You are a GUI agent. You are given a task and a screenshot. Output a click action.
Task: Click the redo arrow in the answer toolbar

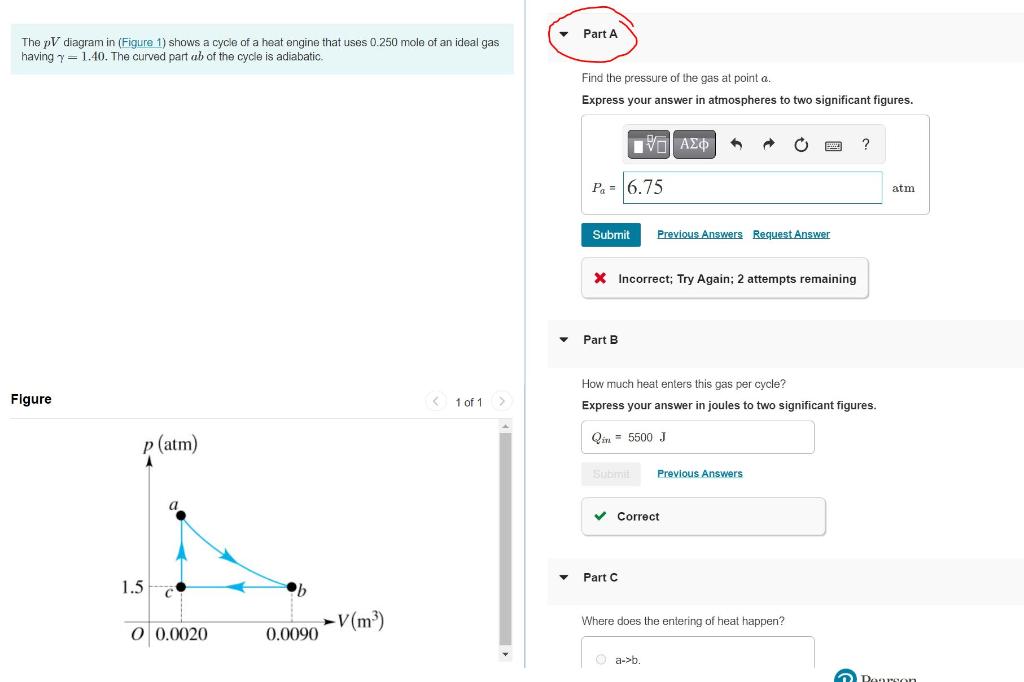coord(768,144)
